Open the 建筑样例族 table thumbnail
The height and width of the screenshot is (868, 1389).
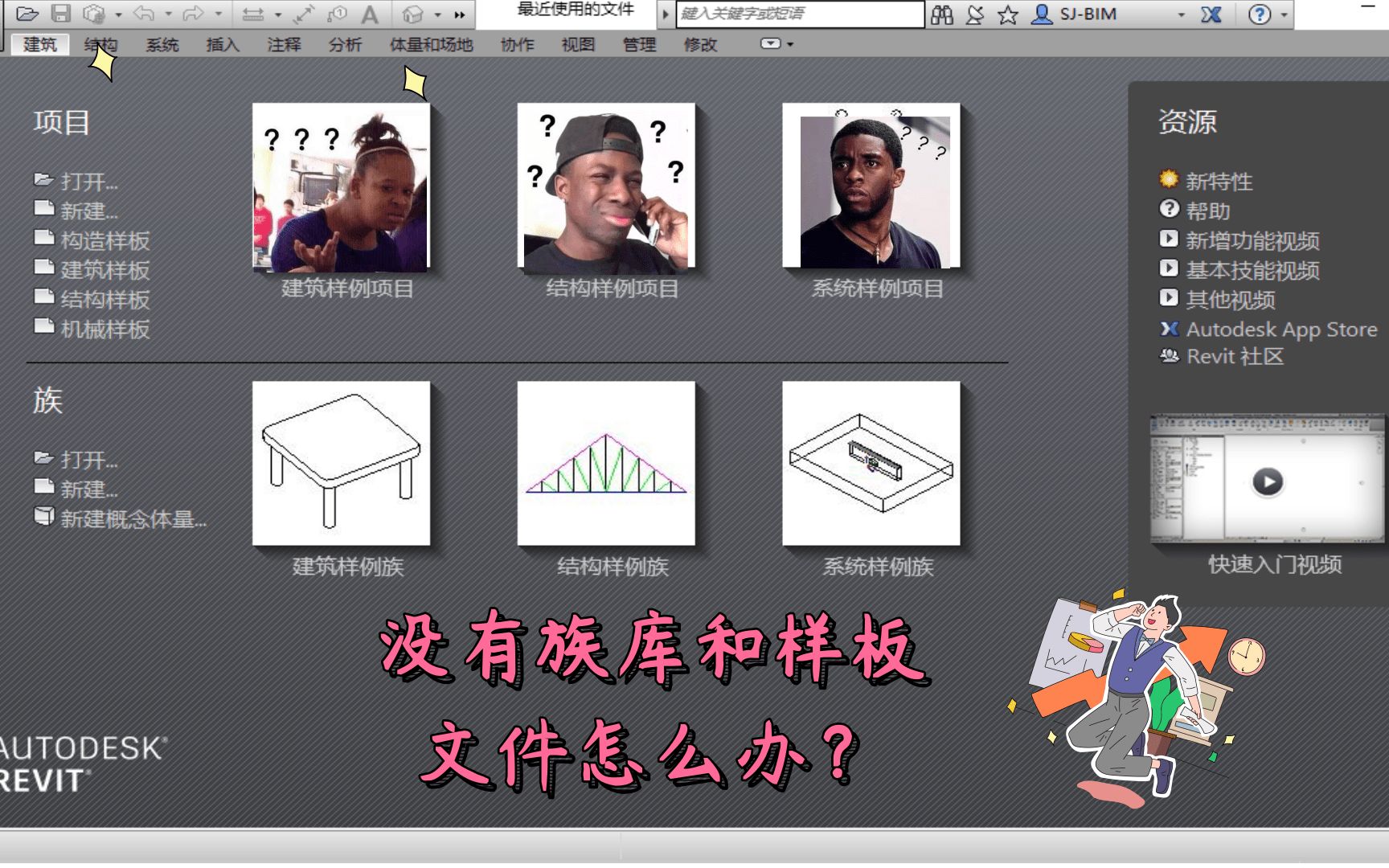click(342, 464)
